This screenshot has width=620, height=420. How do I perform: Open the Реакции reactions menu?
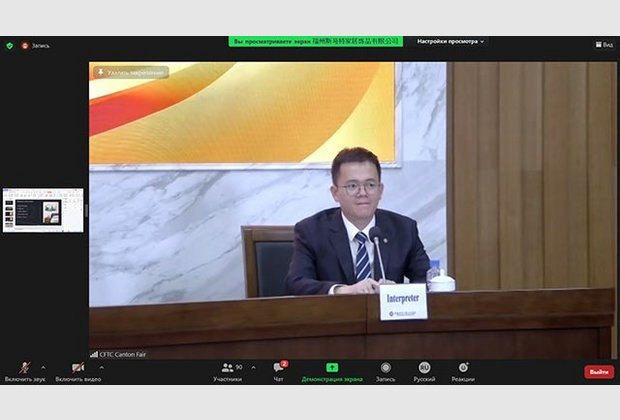[x=462, y=371]
